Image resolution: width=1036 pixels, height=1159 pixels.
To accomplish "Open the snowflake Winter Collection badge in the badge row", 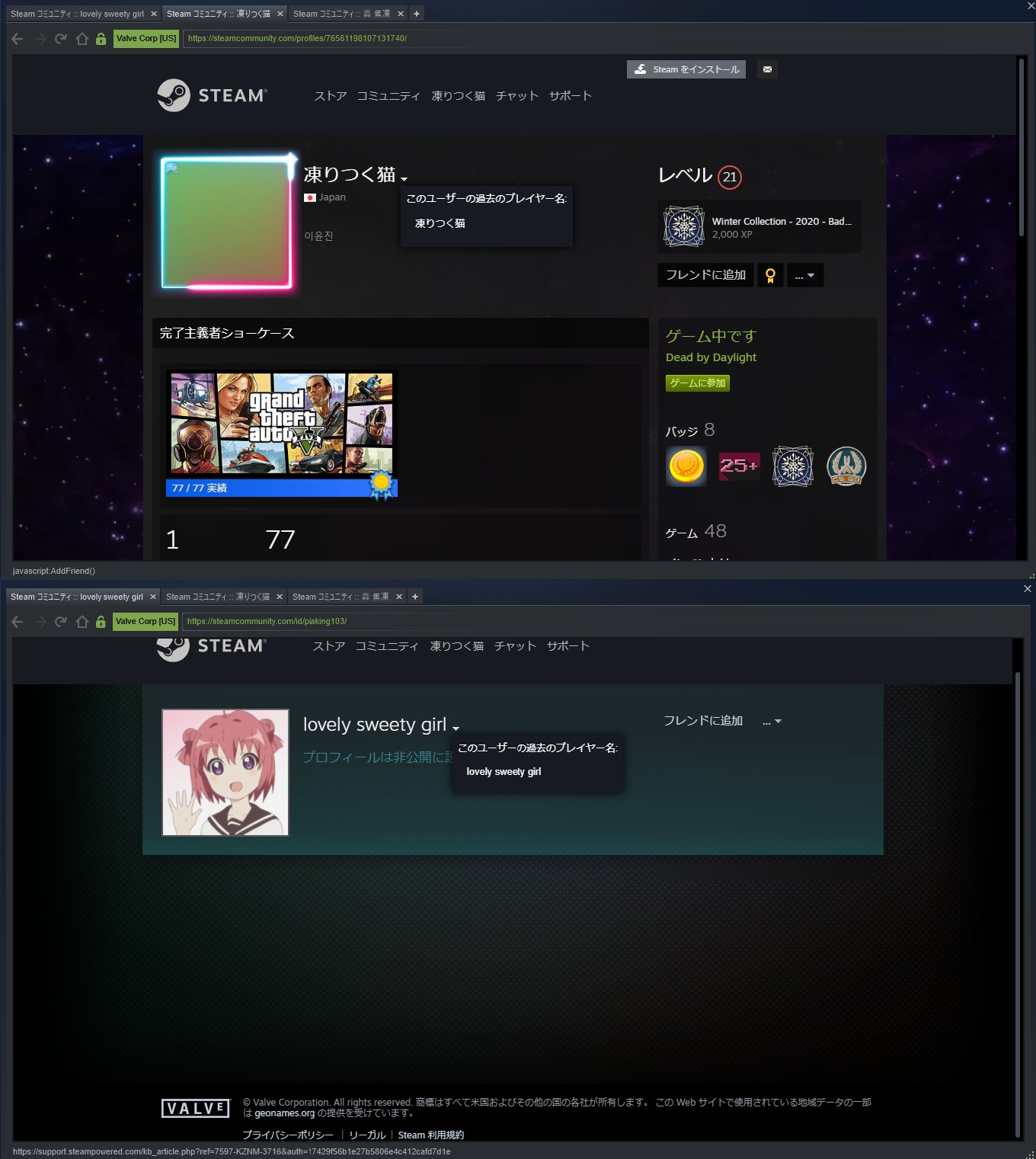I will (x=793, y=466).
